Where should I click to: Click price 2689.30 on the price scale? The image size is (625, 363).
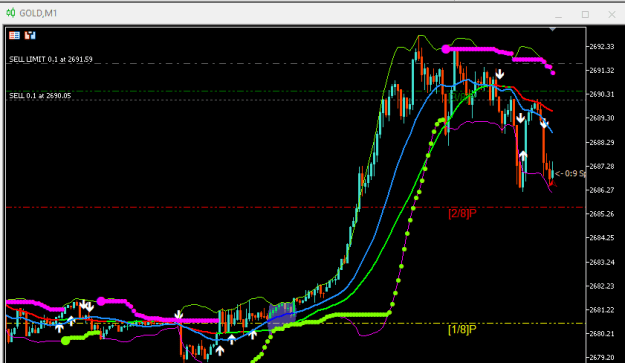coord(601,118)
